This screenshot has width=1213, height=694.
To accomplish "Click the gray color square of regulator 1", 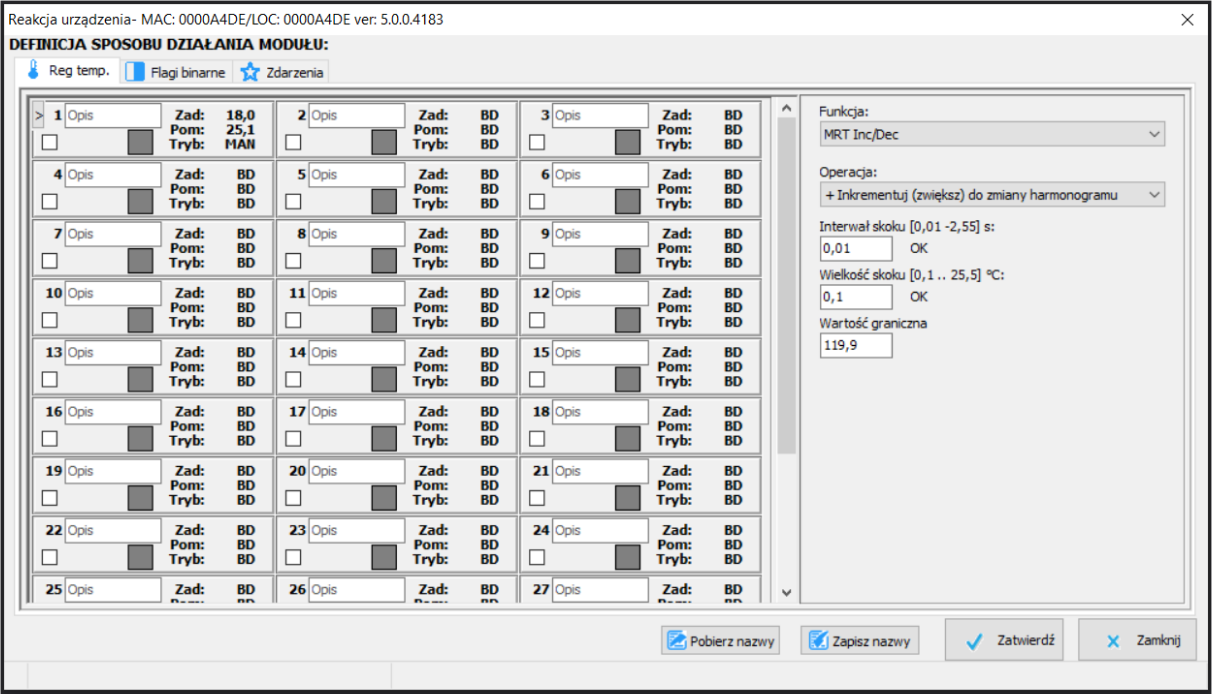I will 140,142.
